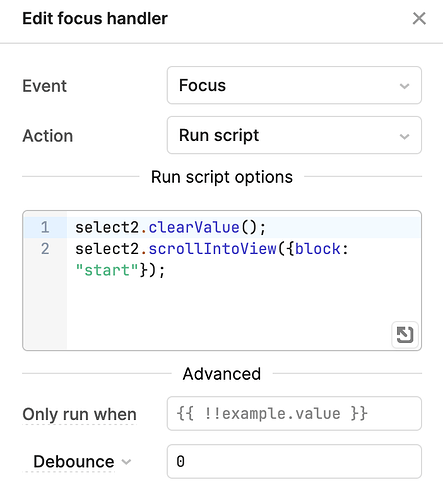The image size is (443, 499).
Task: Open the Action dropdown showing Run script
Action: 294,135
